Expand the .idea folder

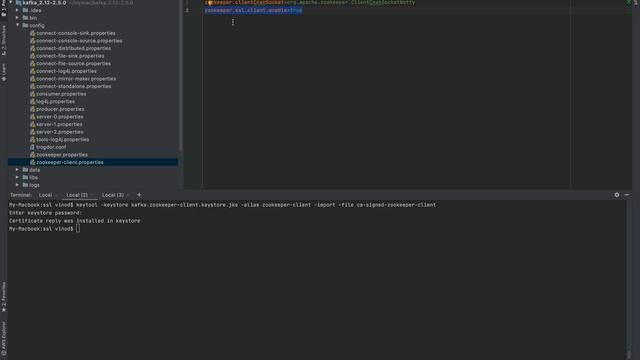17,10
